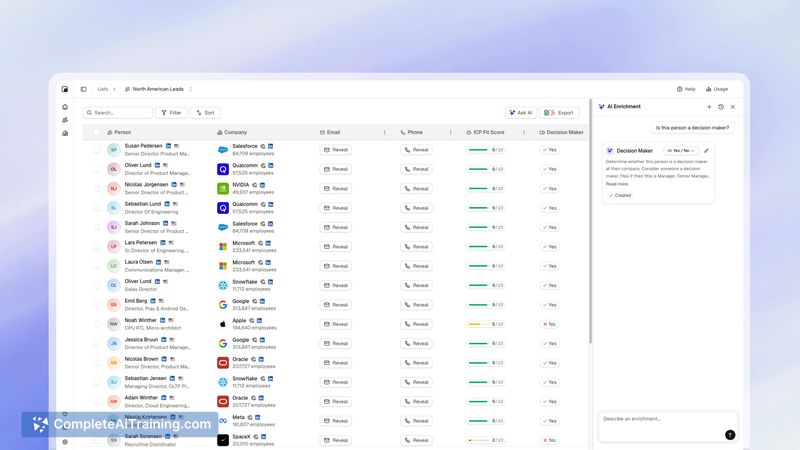This screenshot has width=800, height=450.
Task: Open the People icon in left sidebar
Action: tap(65, 120)
